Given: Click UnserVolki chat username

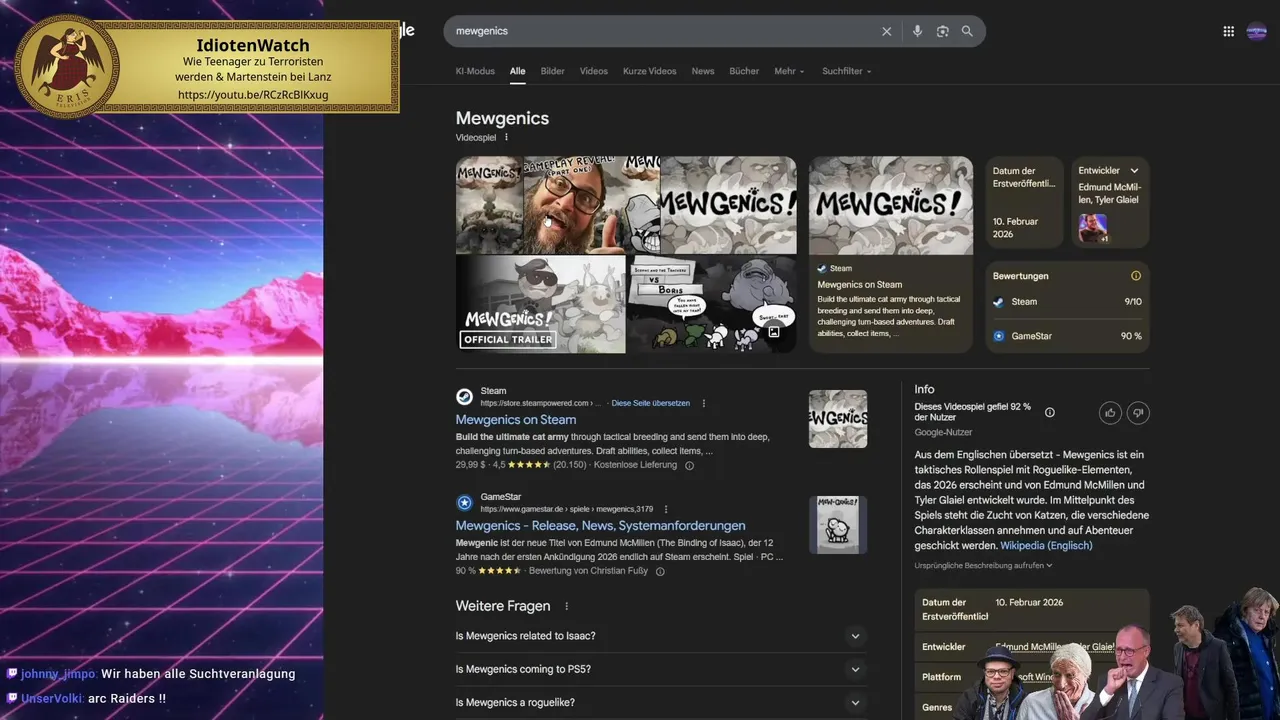Looking at the screenshot, I should pyautogui.click(x=52, y=698).
